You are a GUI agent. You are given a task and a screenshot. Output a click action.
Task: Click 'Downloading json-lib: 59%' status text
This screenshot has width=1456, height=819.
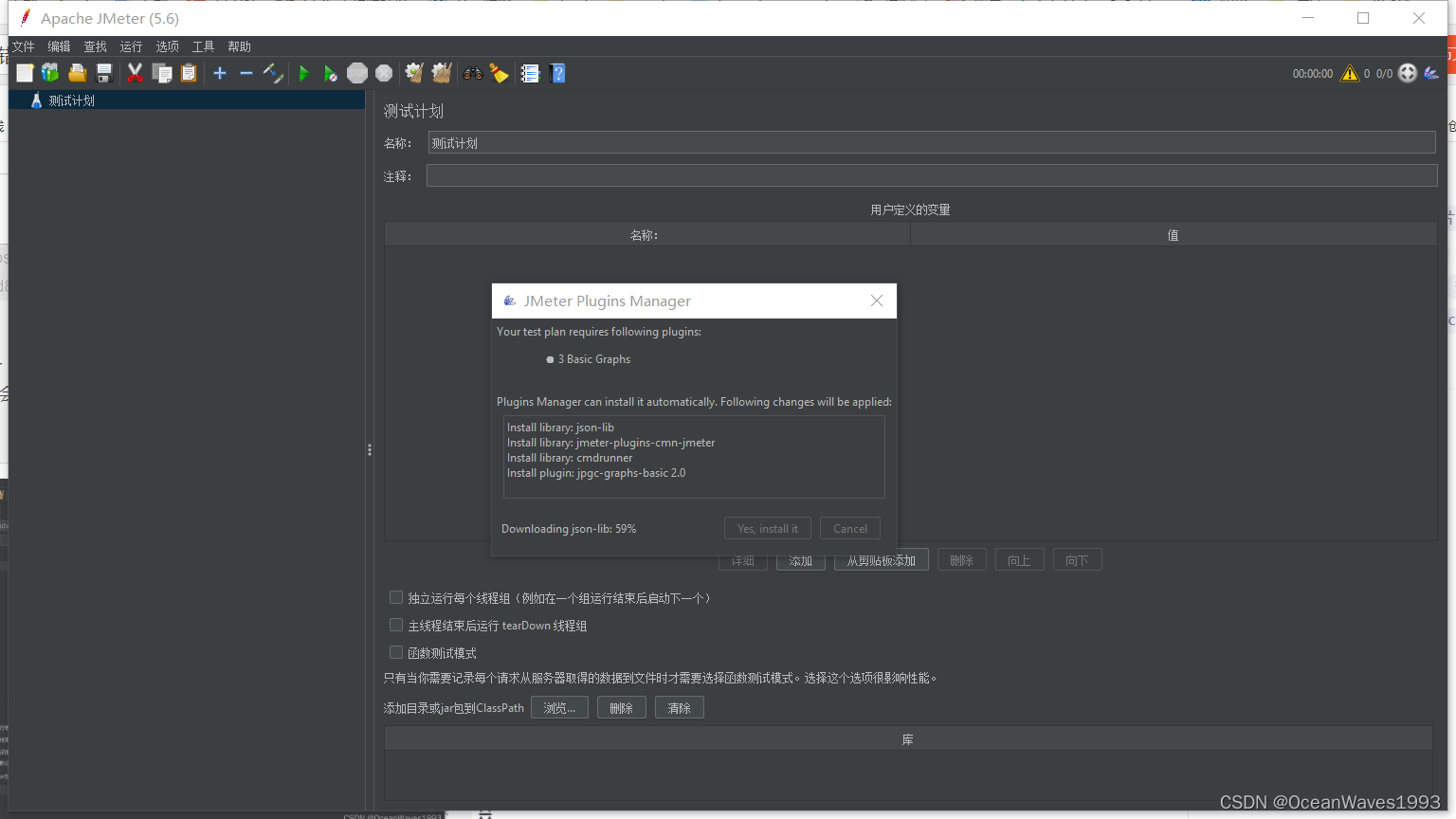569,529
